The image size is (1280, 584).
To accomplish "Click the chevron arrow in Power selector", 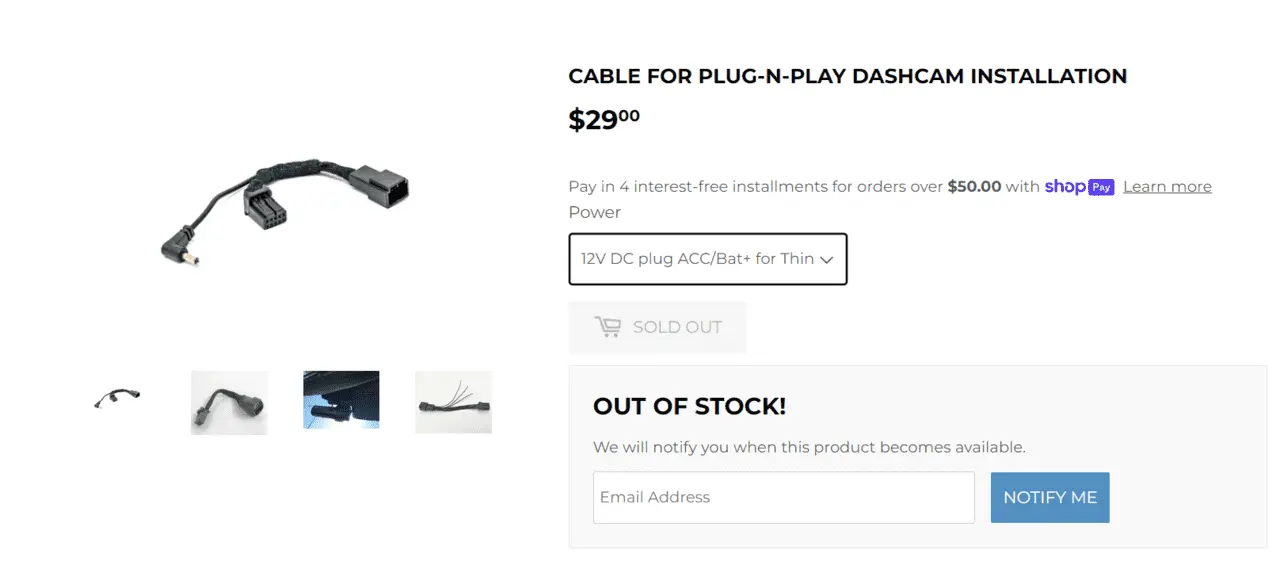I will [x=826, y=260].
